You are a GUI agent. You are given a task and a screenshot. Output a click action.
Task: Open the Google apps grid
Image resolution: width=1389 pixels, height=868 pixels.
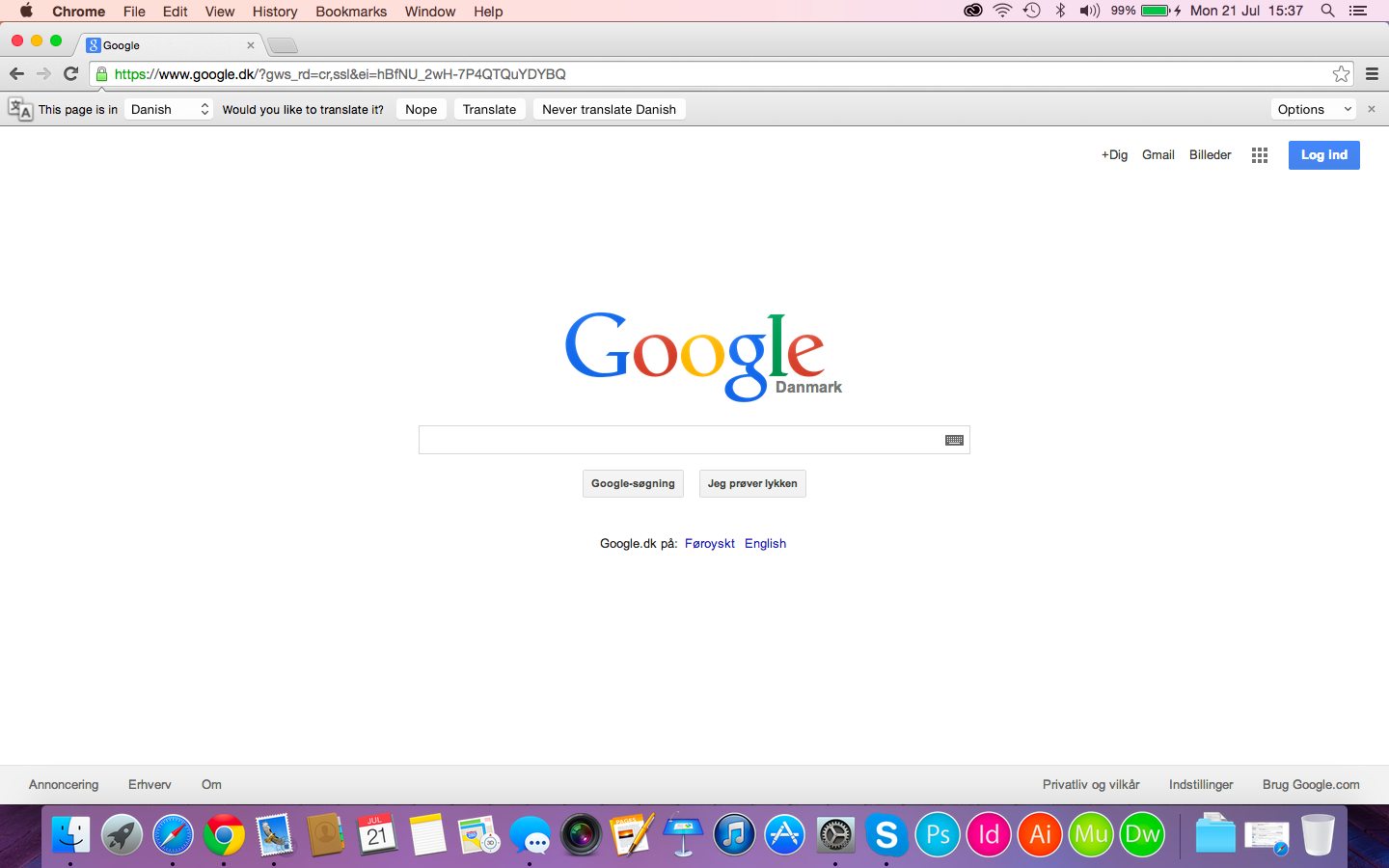click(1259, 155)
